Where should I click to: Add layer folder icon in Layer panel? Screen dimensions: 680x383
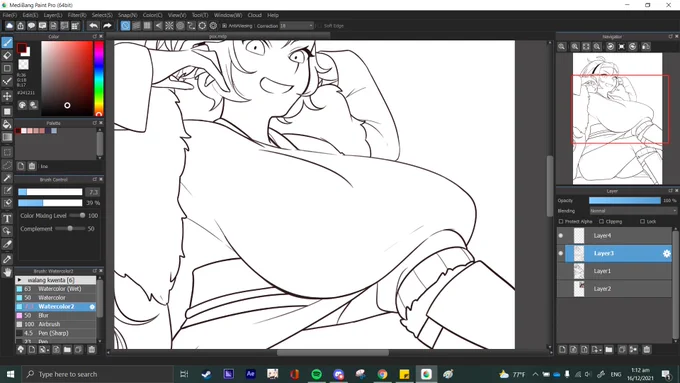click(609, 349)
